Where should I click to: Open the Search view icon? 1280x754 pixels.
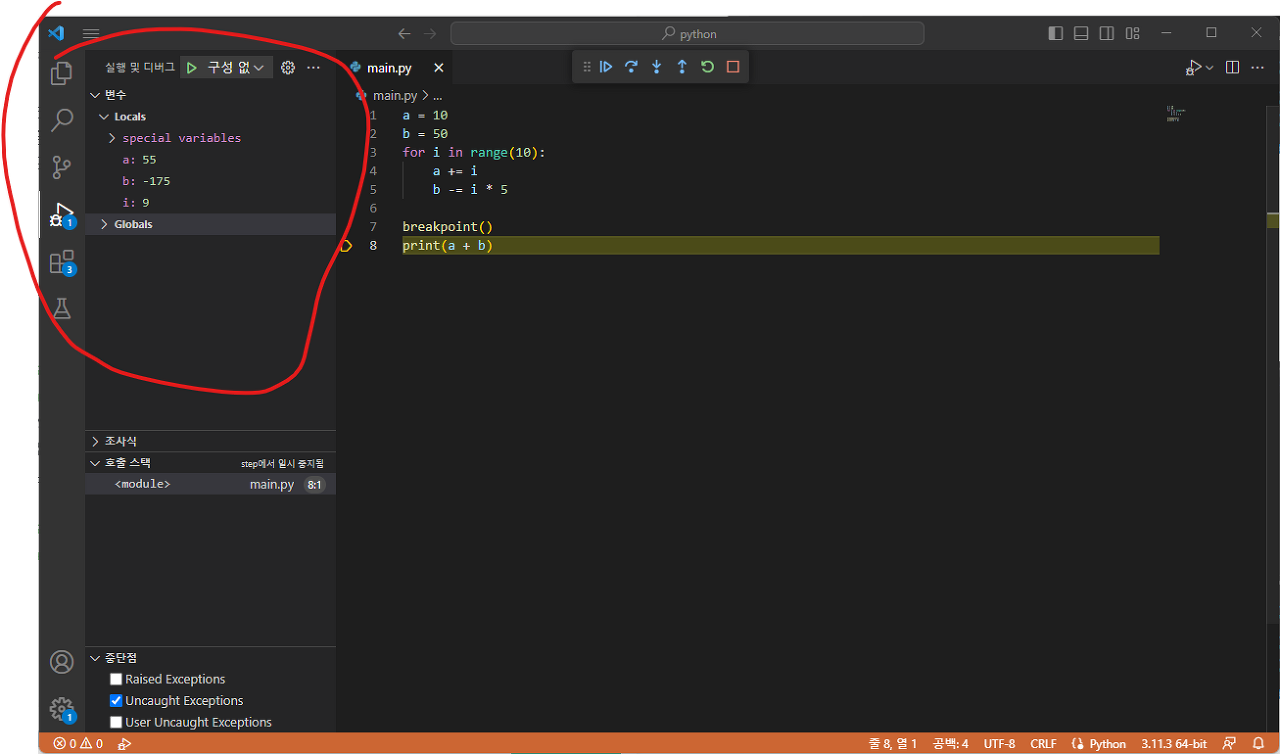click(x=62, y=120)
